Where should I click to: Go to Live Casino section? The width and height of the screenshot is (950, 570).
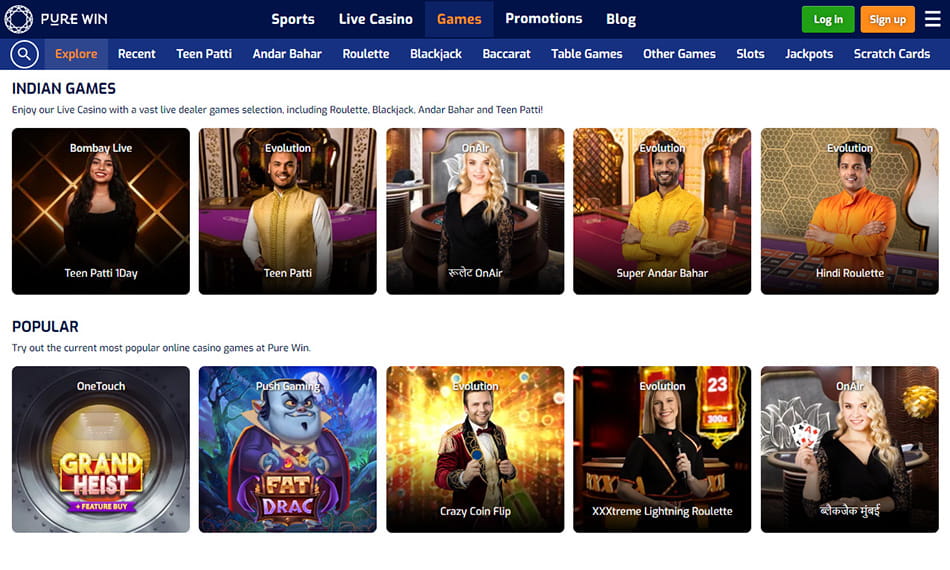pos(376,19)
